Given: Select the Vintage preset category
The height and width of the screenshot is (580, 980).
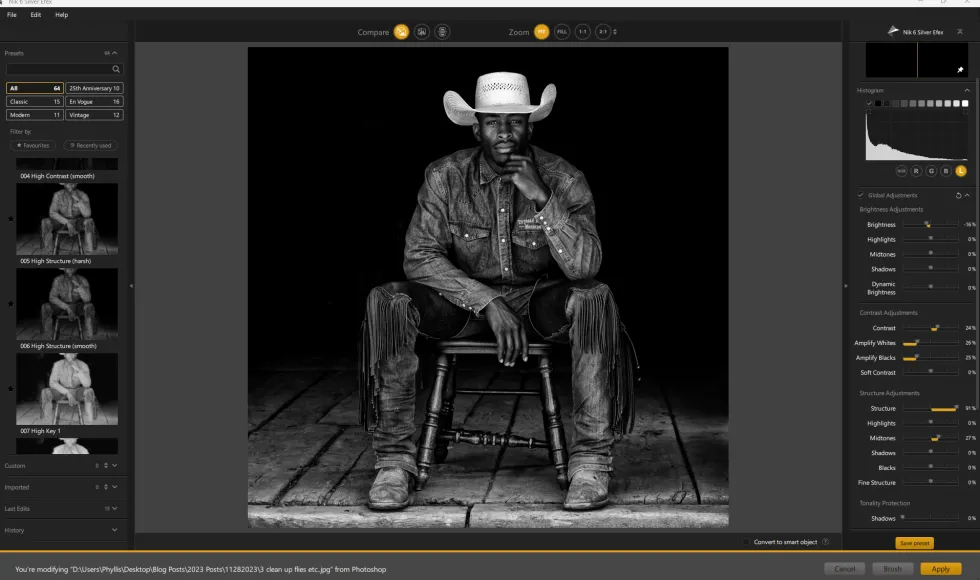Looking at the screenshot, I should (x=94, y=115).
